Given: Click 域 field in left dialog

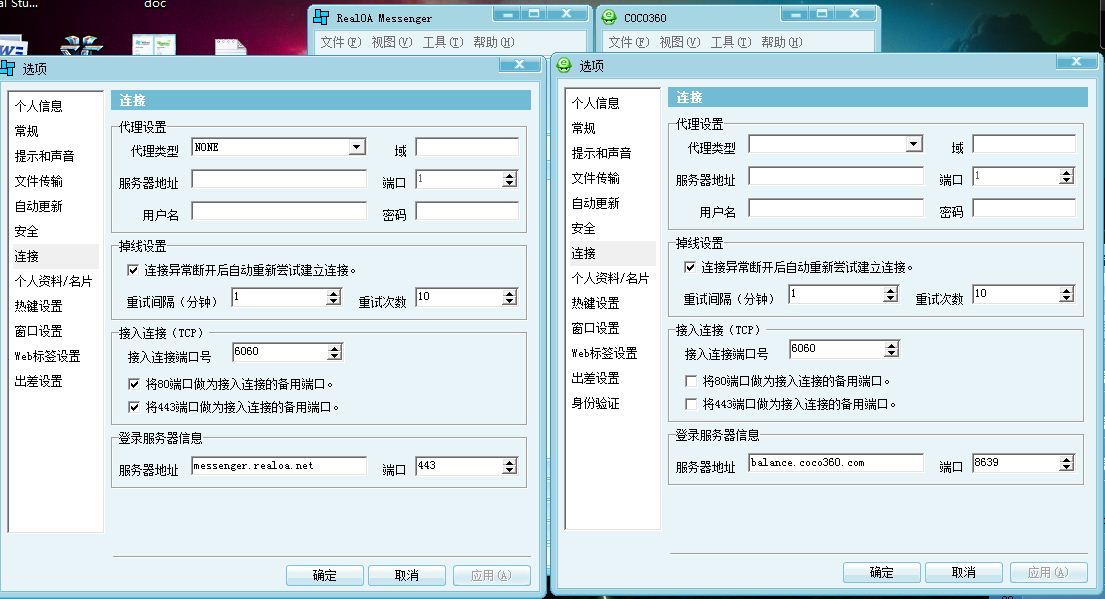Looking at the screenshot, I should pyautogui.click(x=467, y=147).
